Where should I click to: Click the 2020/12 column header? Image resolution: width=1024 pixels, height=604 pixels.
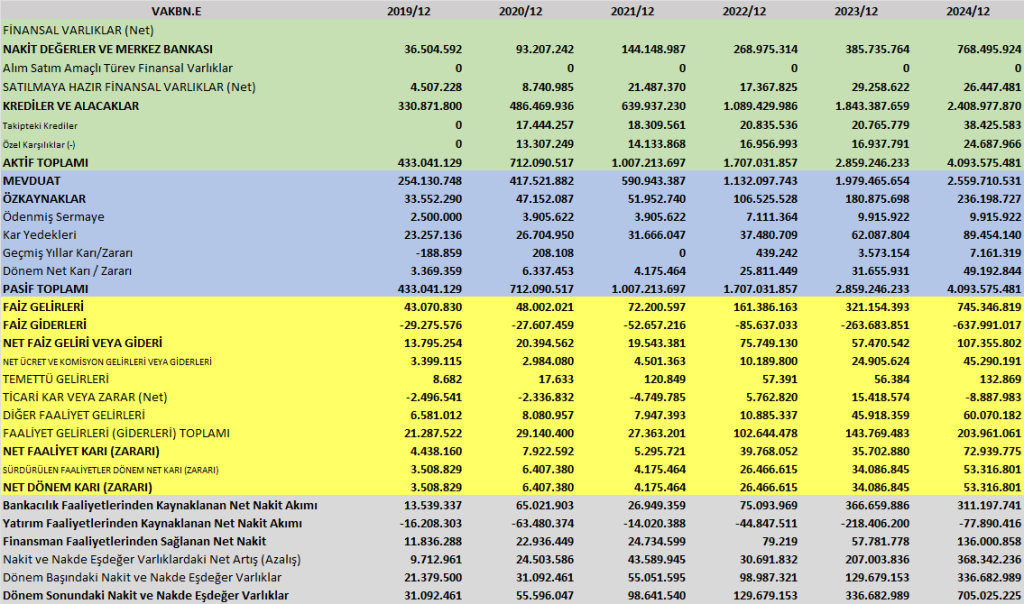point(520,11)
